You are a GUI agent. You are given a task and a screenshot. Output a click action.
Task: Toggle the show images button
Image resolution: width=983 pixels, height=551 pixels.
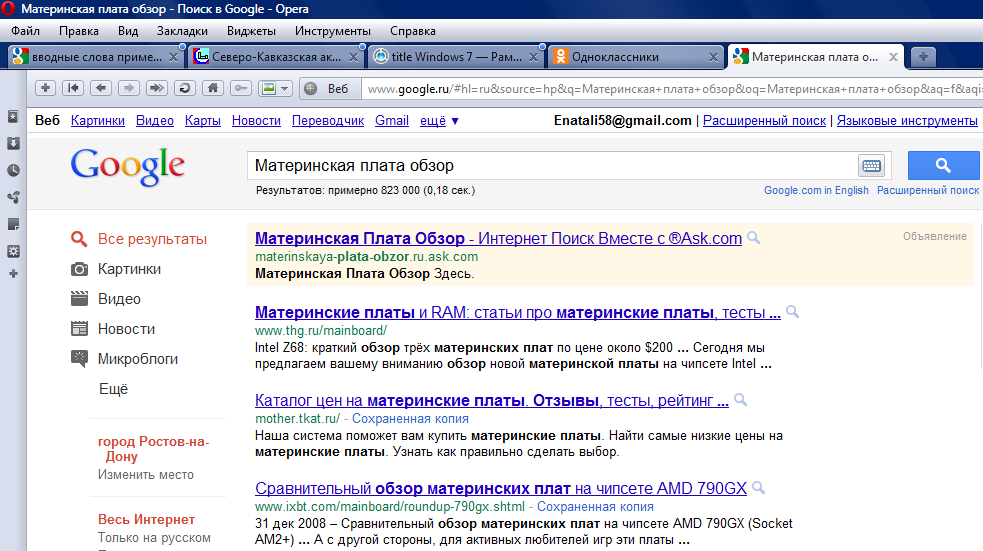268,88
